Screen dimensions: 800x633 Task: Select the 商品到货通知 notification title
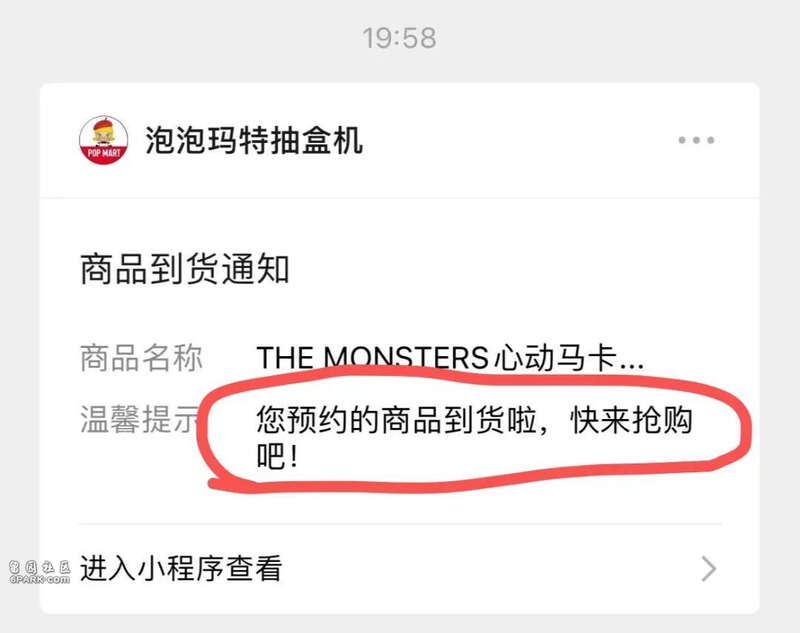185,269
